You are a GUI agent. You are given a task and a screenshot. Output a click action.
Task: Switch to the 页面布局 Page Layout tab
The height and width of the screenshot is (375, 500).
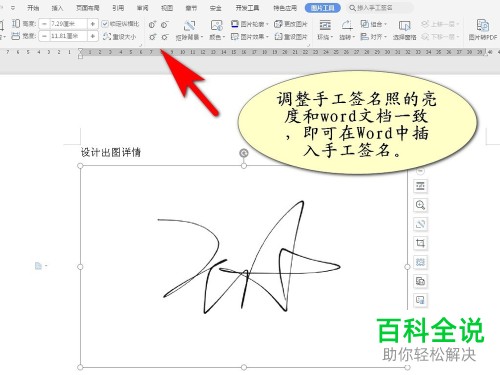pyautogui.click(x=88, y=8)
